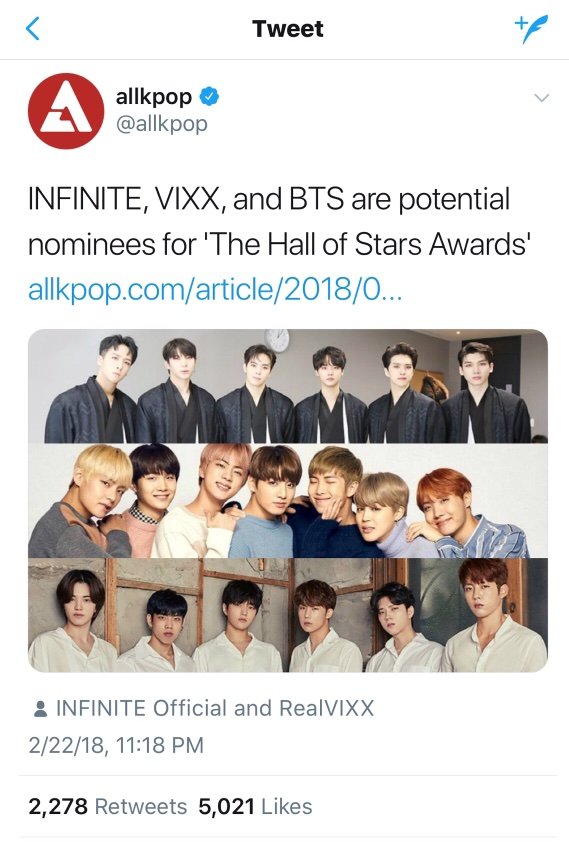
Task: Open the middle group photo with colorful hair
Action: (x=287, y=500)
